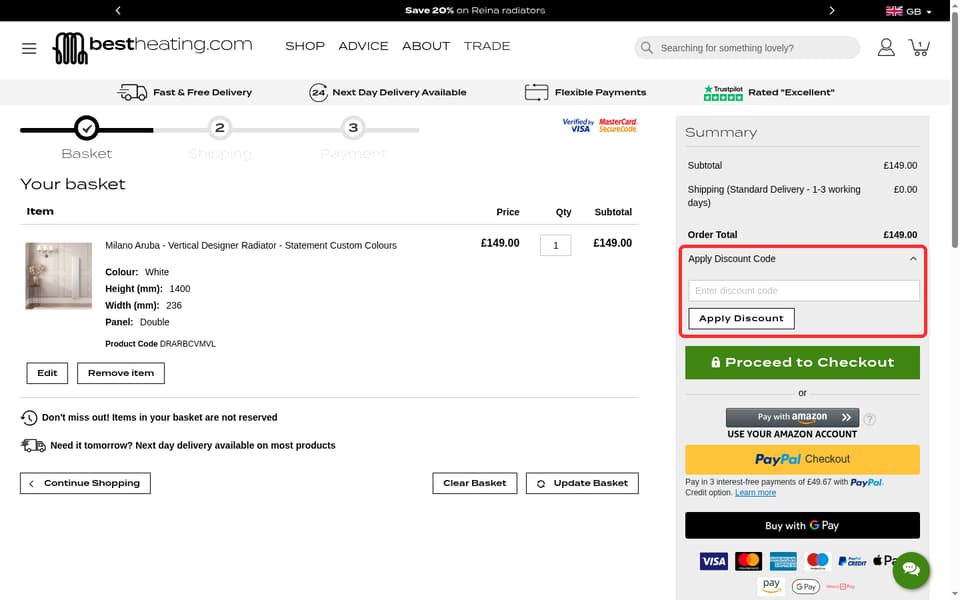Click the bestheating.com logo
Viewport: 960px width, 600px height.
(152, 48)
